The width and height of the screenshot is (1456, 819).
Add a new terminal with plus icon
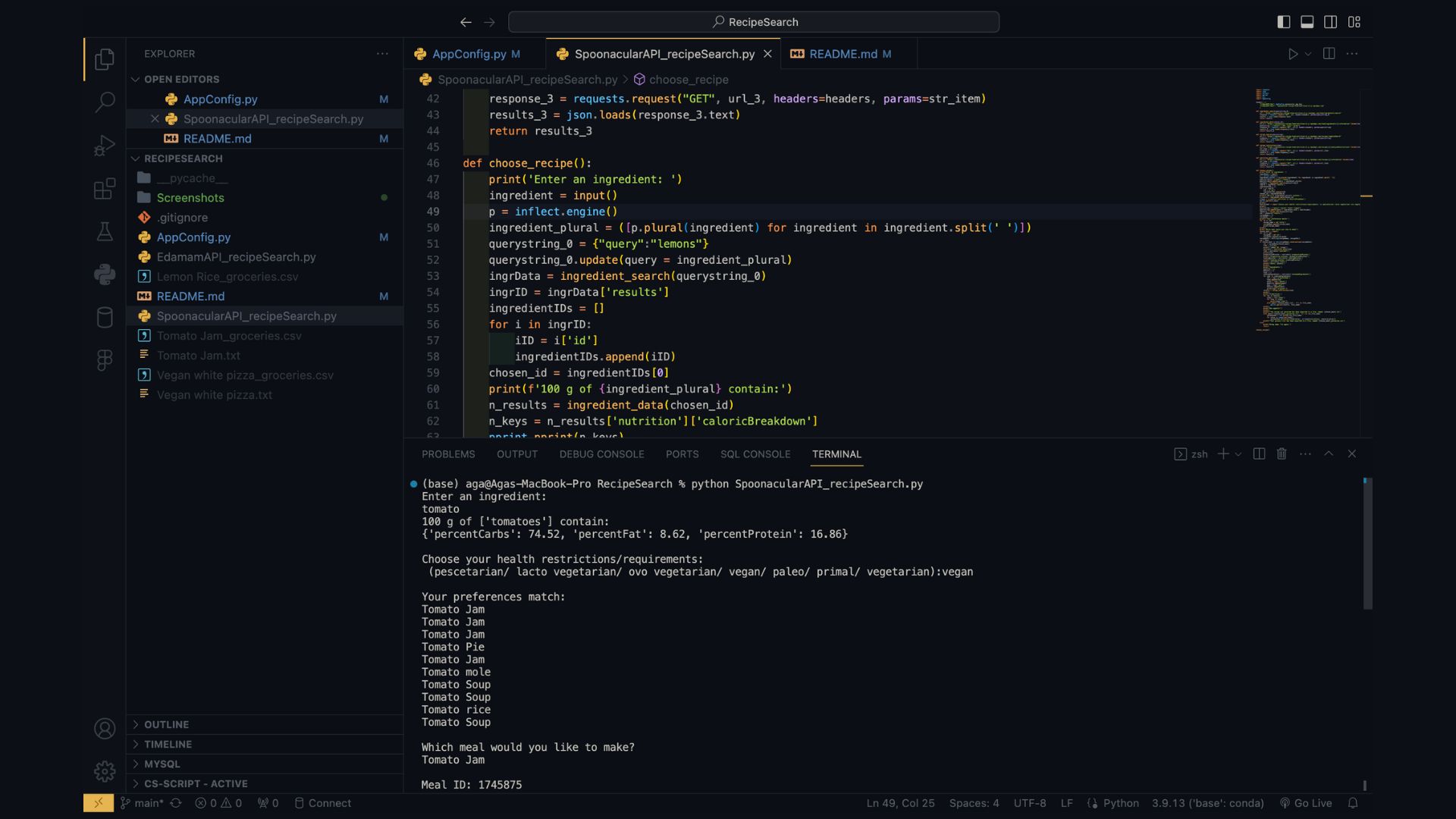click(x=1223, y=454)
